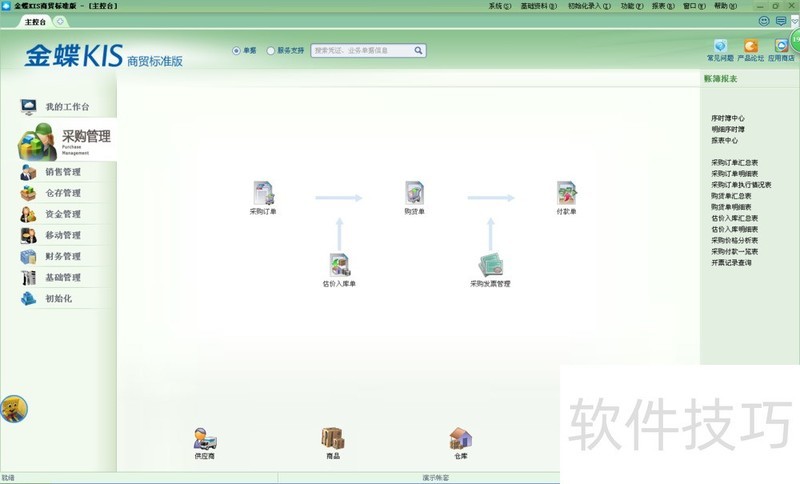Open the 商品 goods icon
Viewport: 800px width, 484px height.
pyautogui.click(x=333, y=439)
